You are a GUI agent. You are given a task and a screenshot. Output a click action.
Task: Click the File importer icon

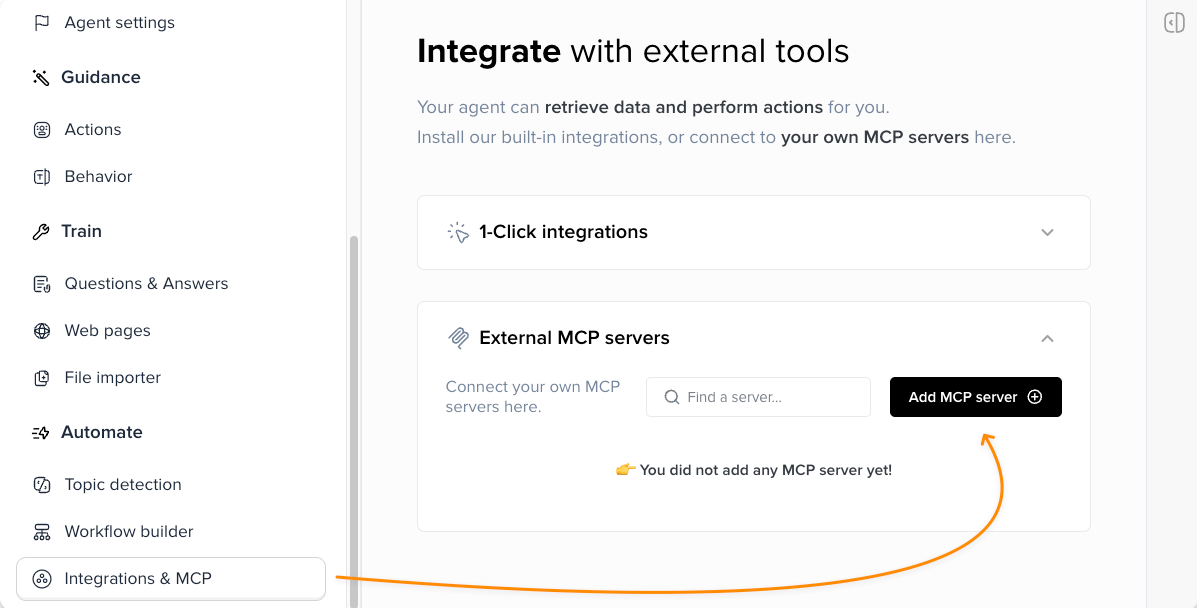click(x=42, y=378)
